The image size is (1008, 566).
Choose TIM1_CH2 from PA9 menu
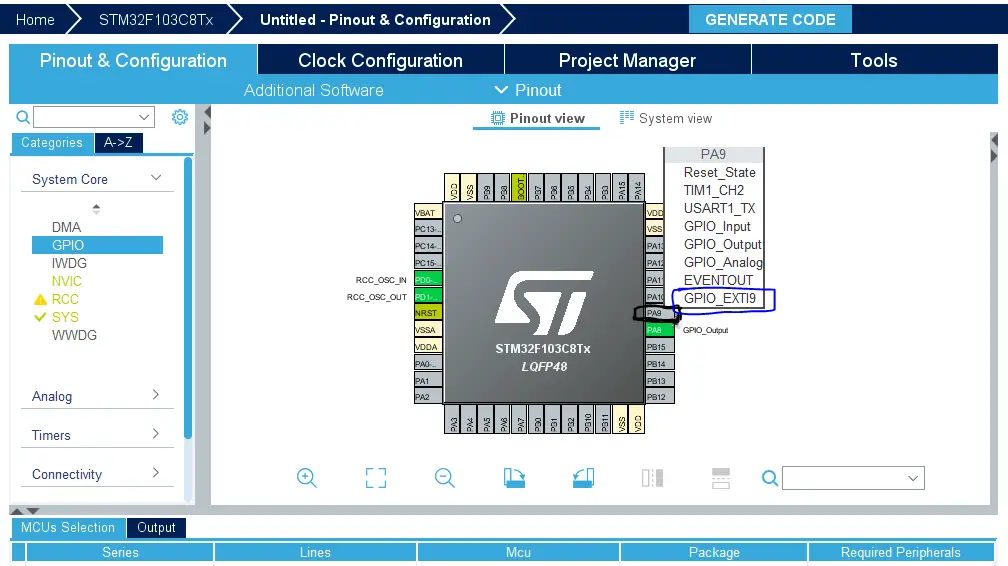(714, 190)
